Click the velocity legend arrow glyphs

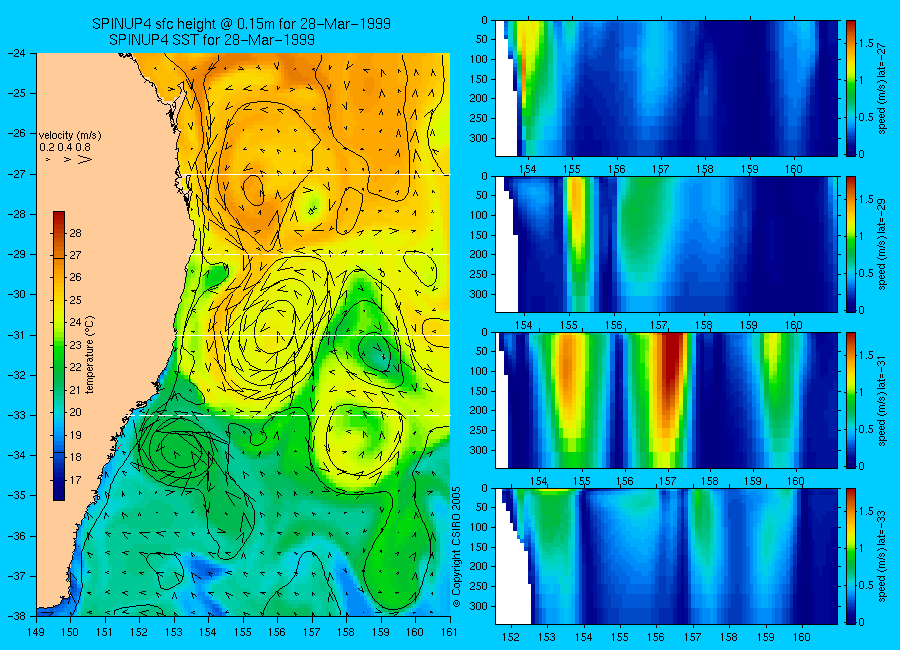[71, 159]
